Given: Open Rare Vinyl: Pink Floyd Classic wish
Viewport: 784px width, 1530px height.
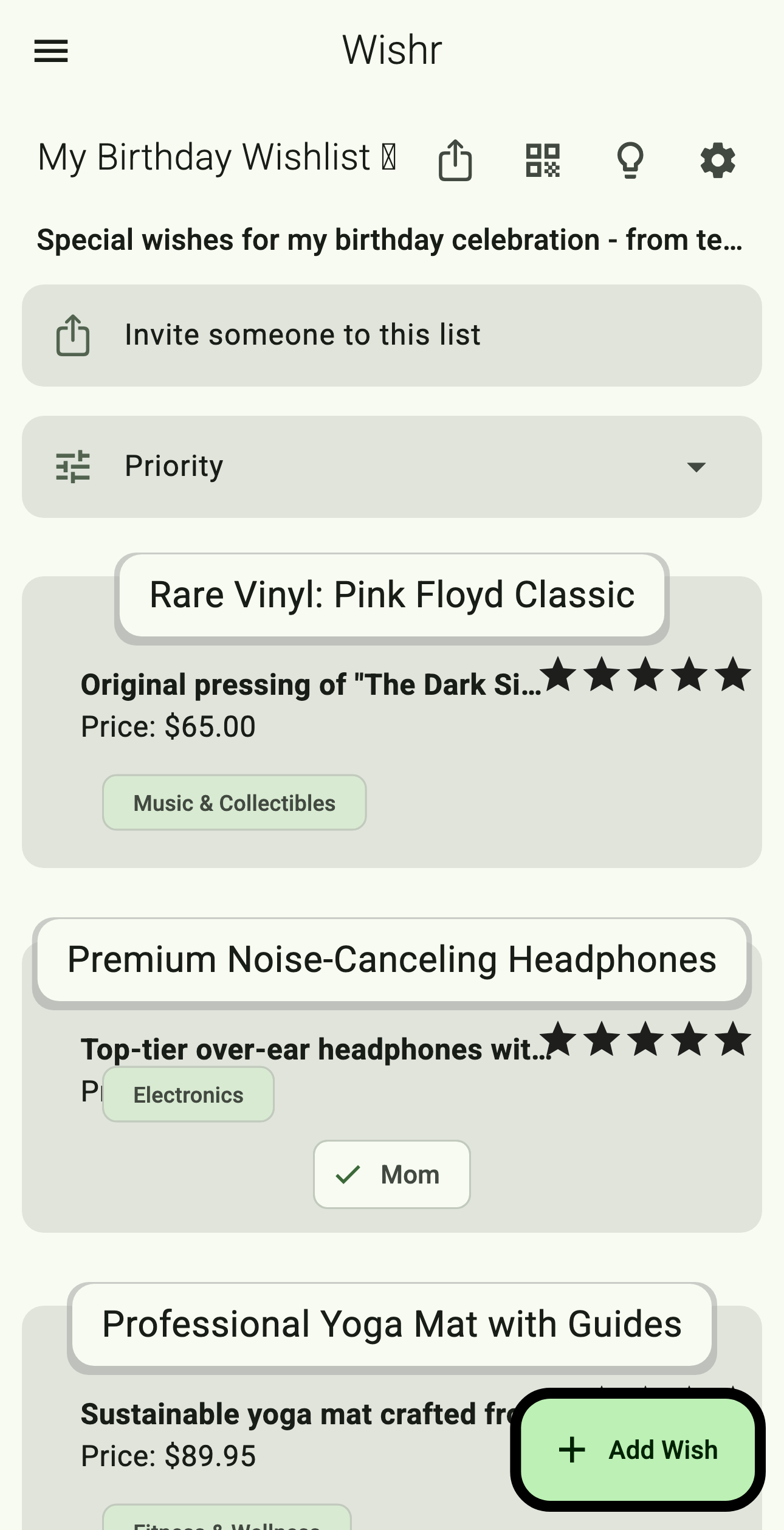Looking at the screenshot, I should coord(392,594).
